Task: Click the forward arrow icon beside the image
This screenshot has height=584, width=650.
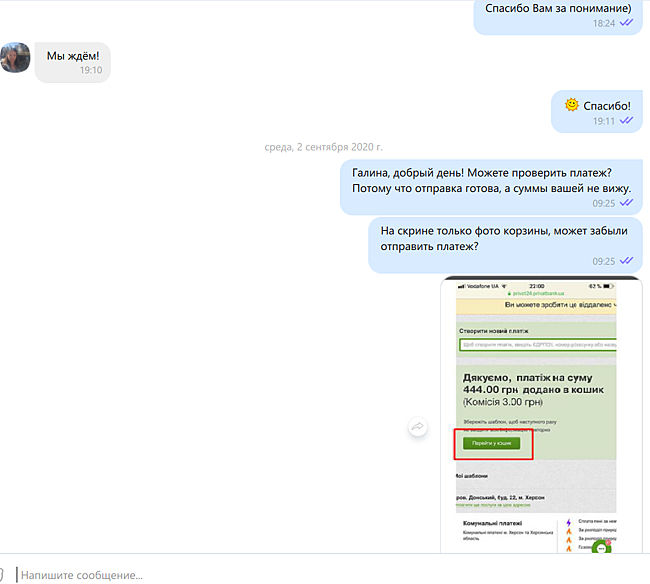Action: [x=418, y=427]
